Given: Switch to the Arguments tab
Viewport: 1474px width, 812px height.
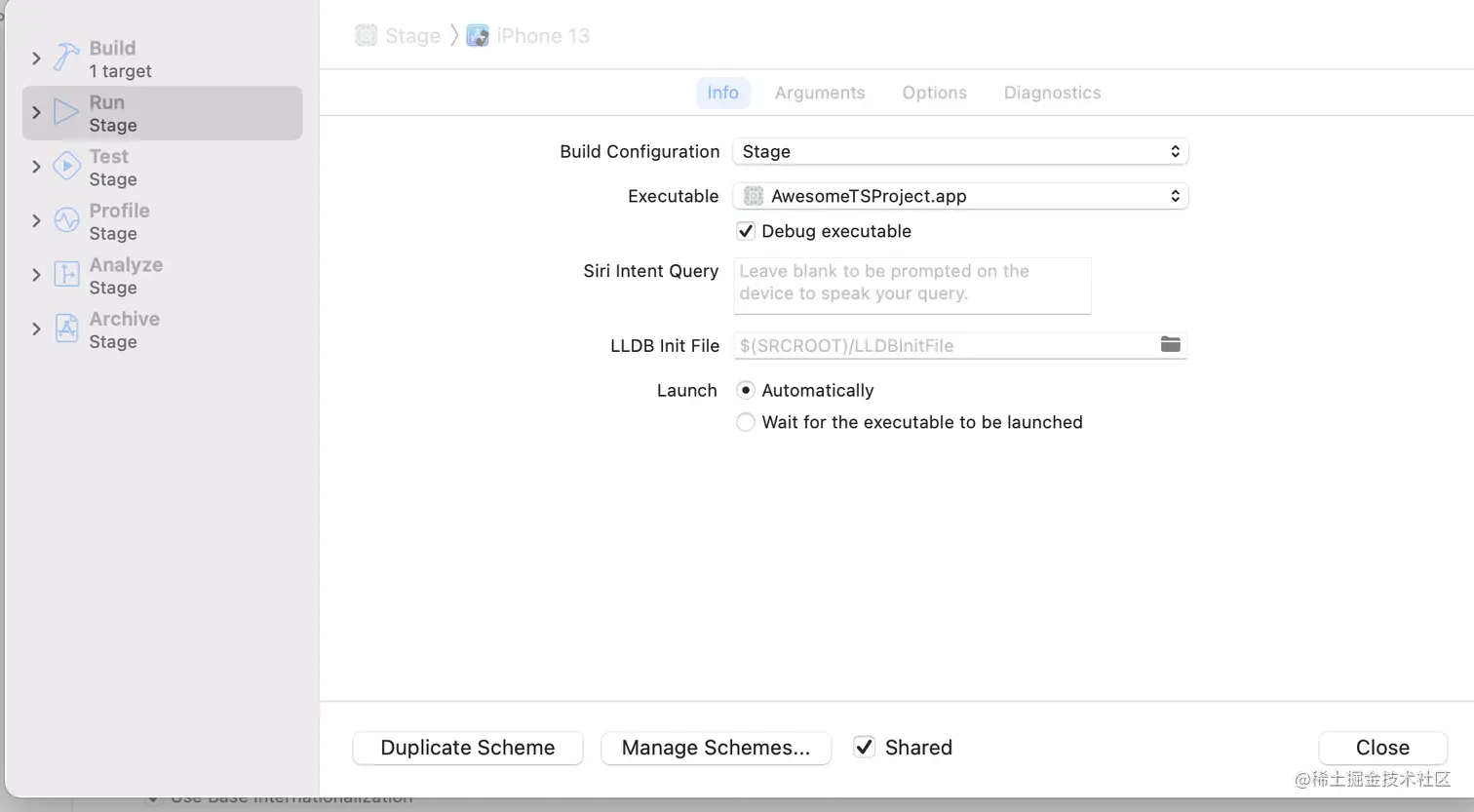Looking at the screenshot, I should click(820, 93).
